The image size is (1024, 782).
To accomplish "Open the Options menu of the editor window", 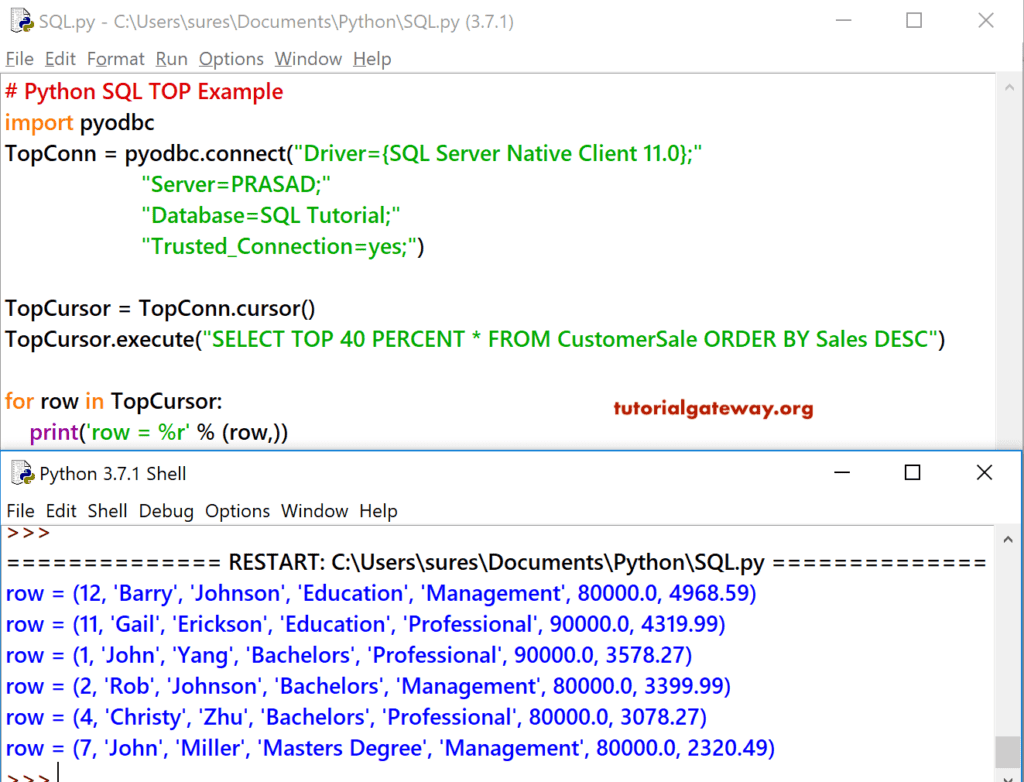I will point(231,59).
